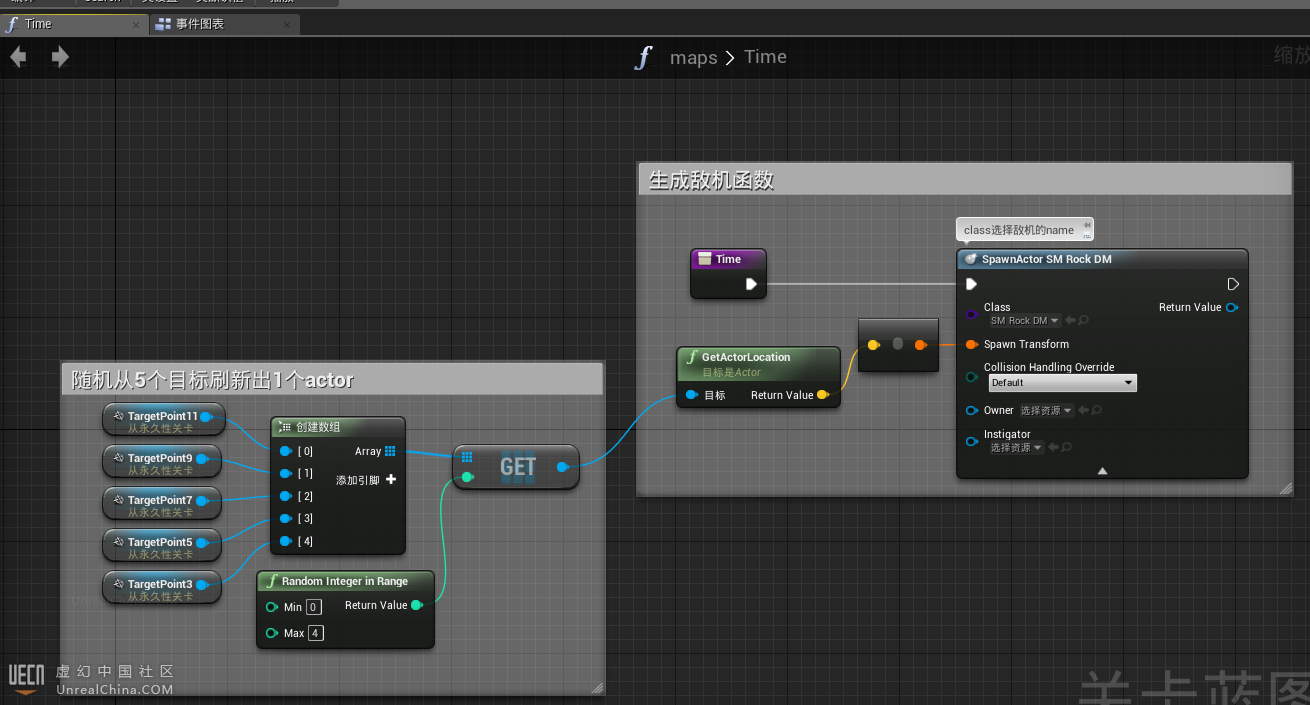Click GetActorLocation's yellow Return Value pin
1310x705 pixels.
pyautogui.click(x=823, y=395)
